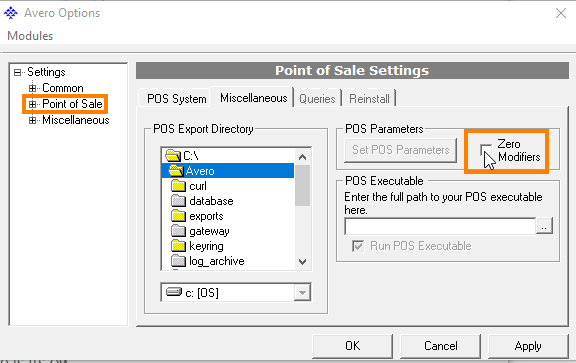576x363 pixels.
Task: Enable the Zero Modifiers checkbox
Action: (486, 150)
